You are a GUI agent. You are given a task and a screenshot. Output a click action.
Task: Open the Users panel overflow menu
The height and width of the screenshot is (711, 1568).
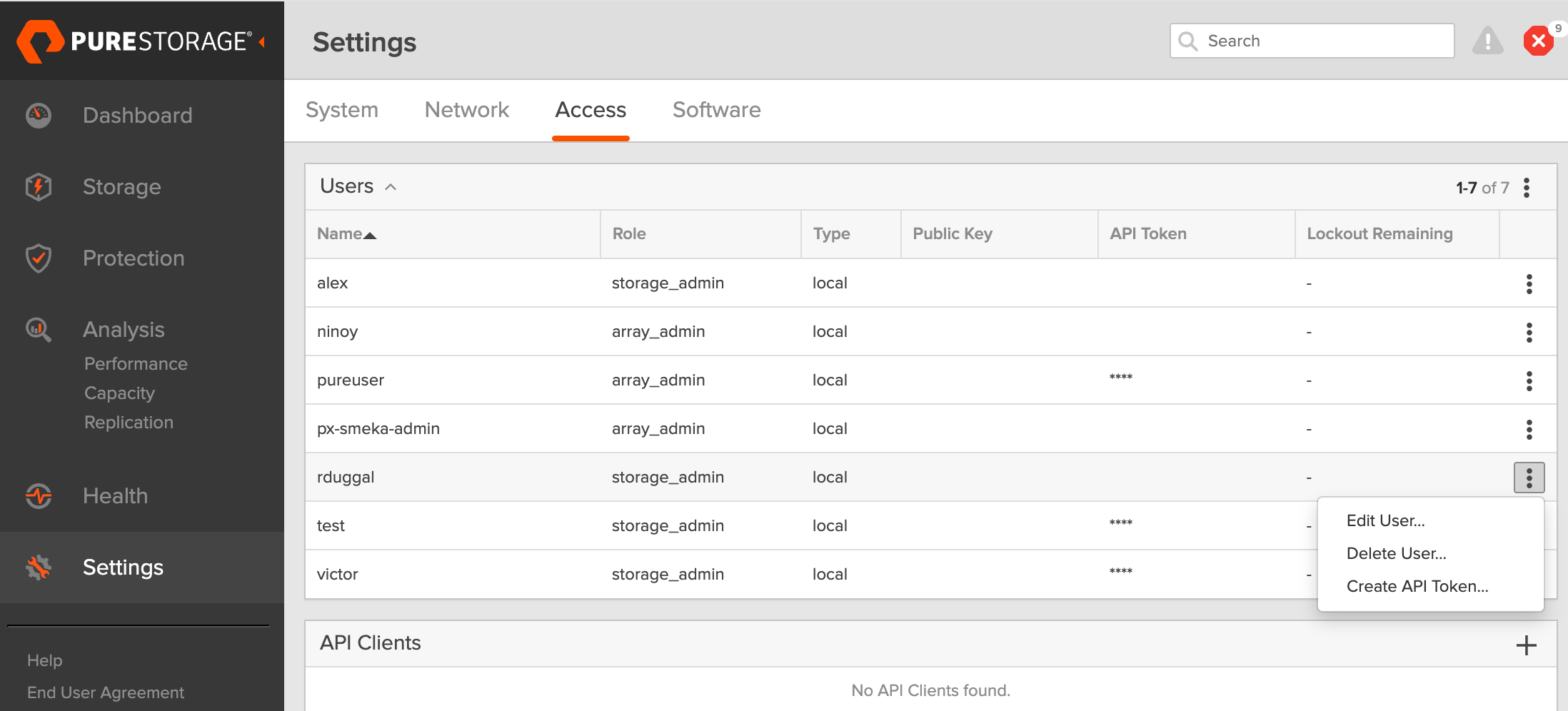coord(1527,187)
